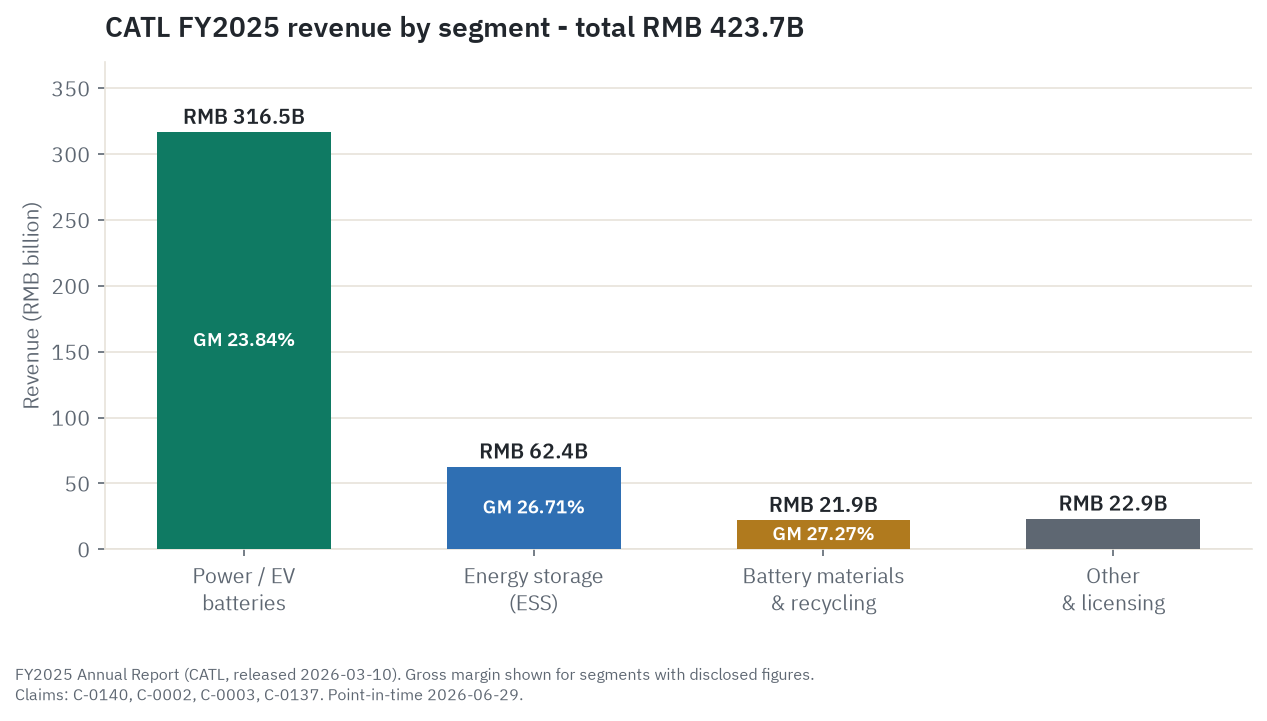Click the 0 y-axis tick label
The image size is (1267, 721).
(84, 550)
